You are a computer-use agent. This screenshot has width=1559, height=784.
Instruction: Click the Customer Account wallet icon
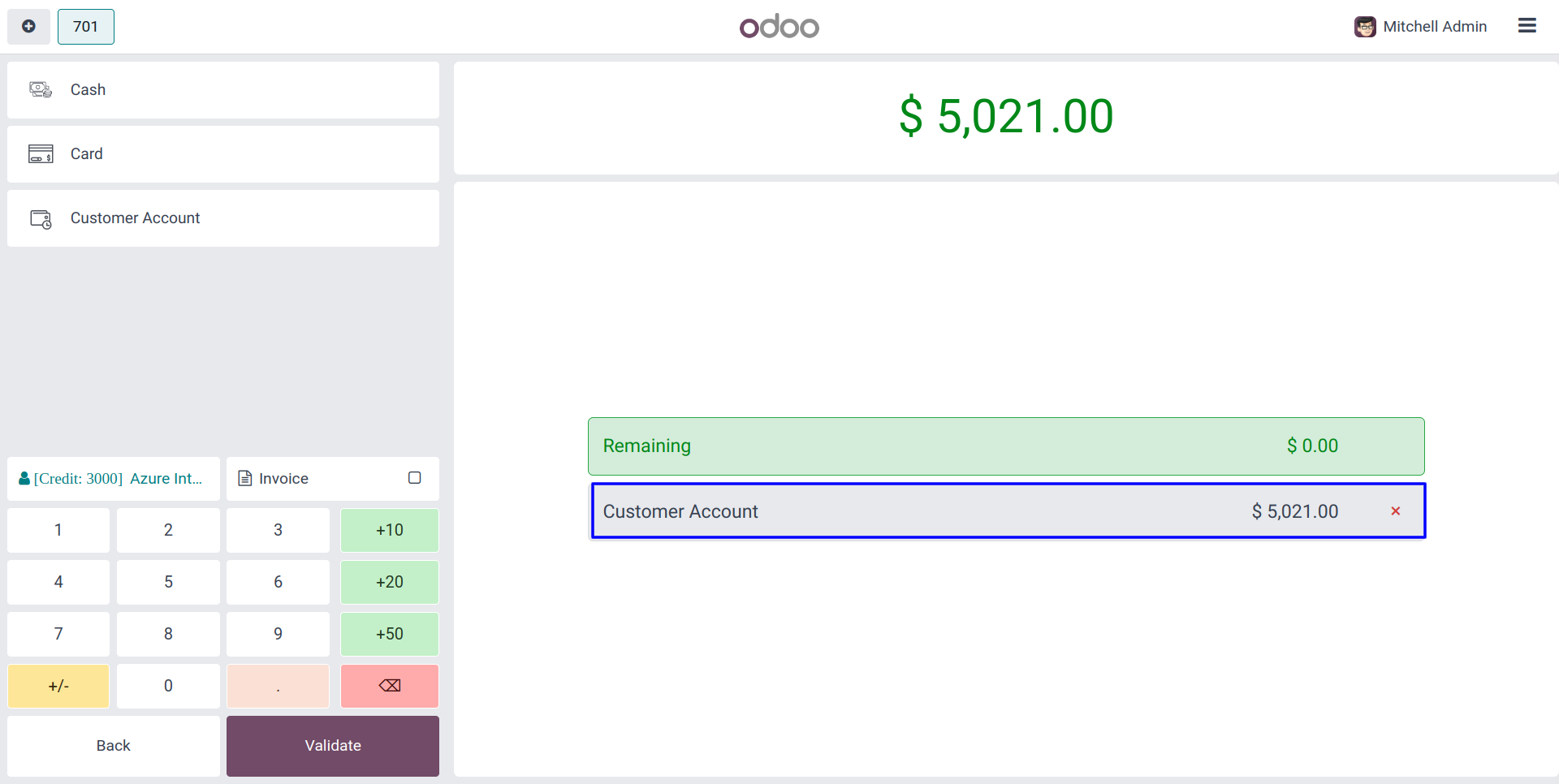(41, 219)
